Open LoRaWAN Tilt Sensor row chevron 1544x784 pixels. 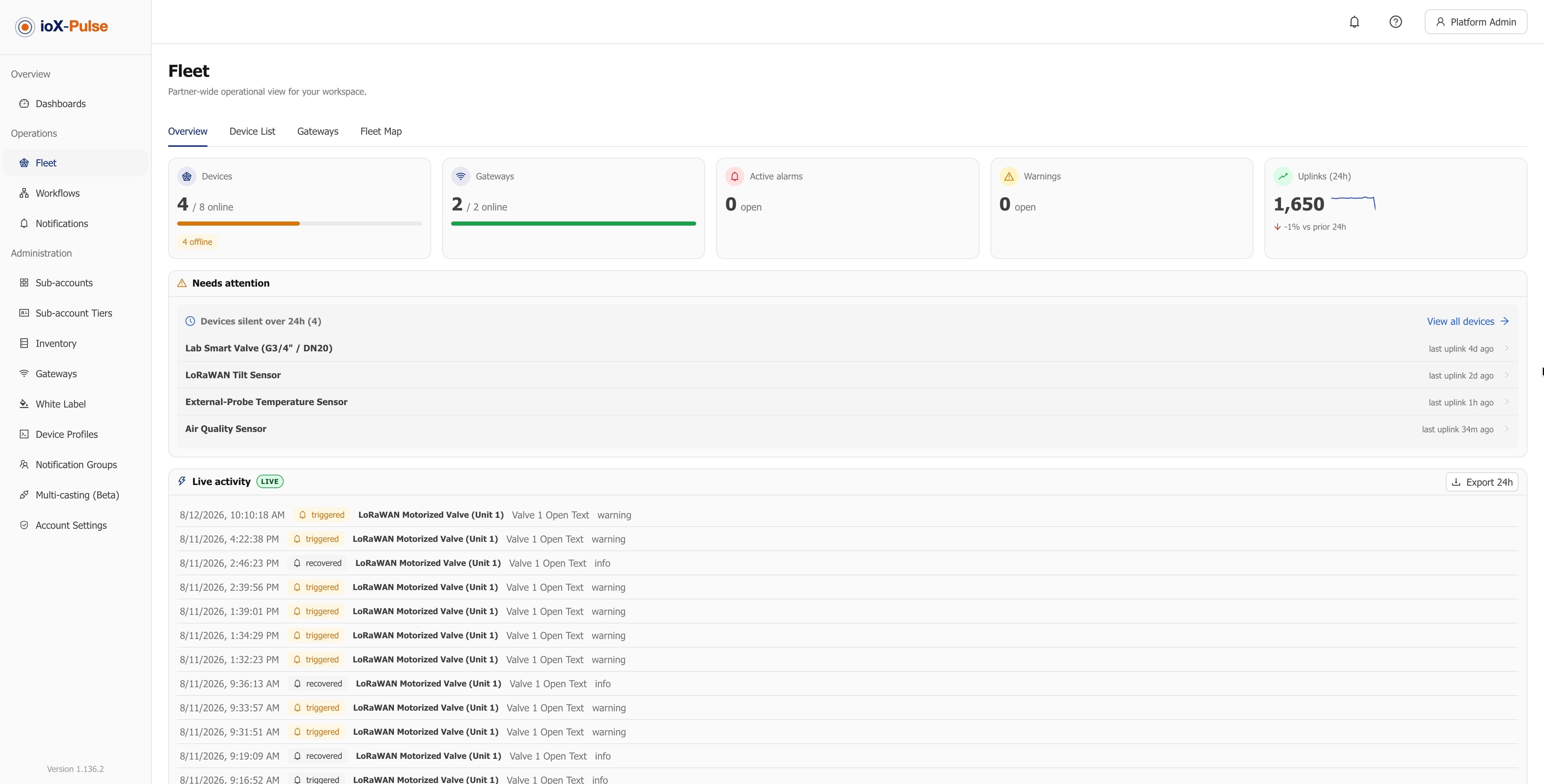pos(1506,375)
